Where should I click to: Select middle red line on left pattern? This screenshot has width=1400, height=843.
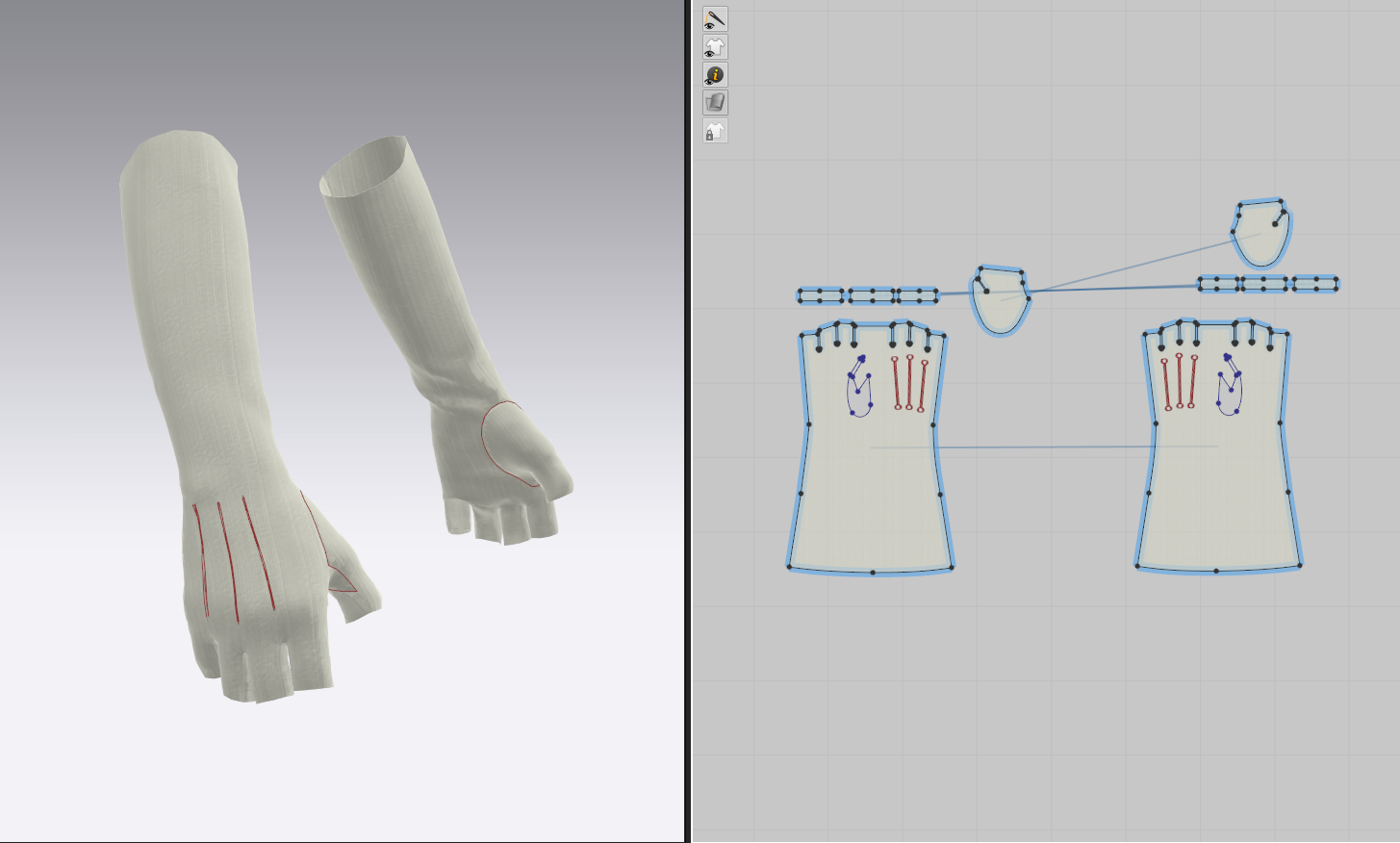(909, 382)
